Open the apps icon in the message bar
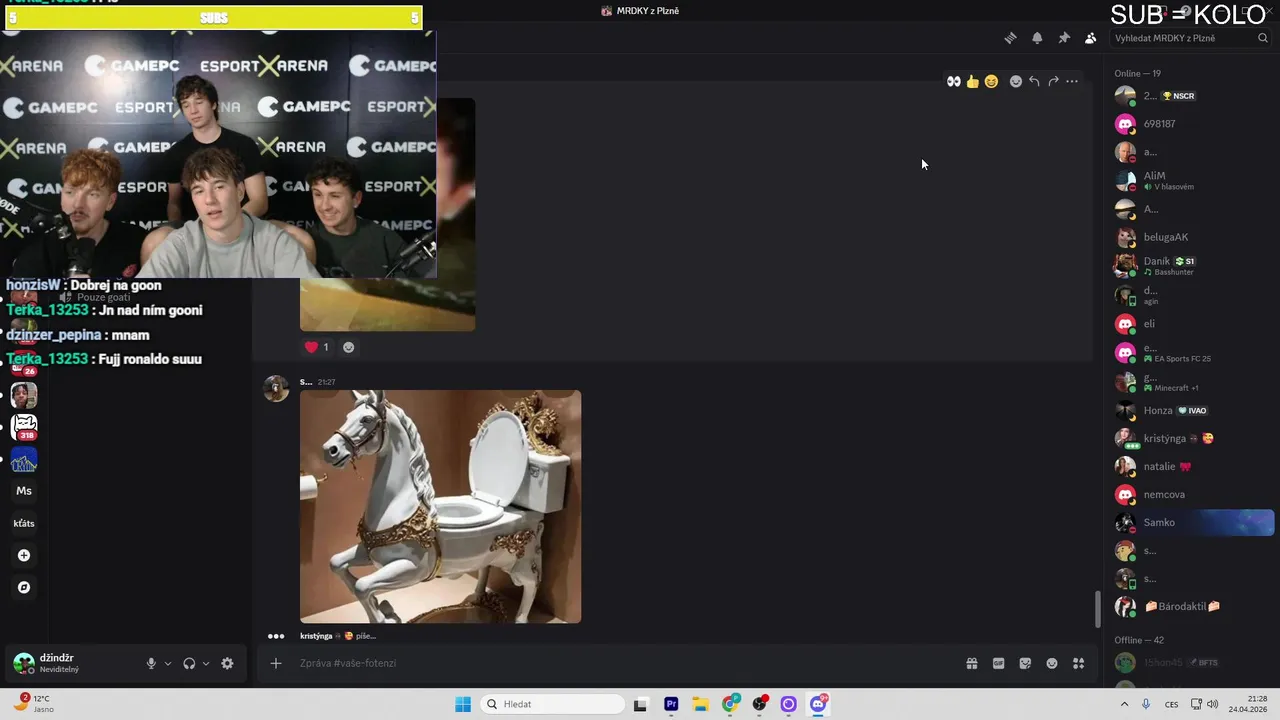 tap(1078, 663)
